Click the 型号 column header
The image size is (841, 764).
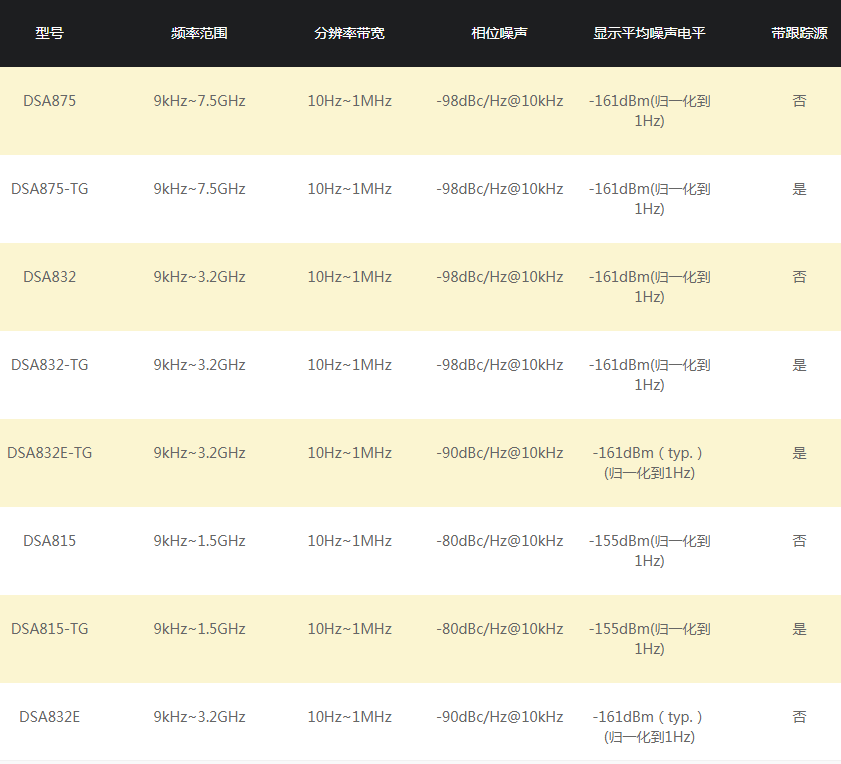click(x=49, y=33)
